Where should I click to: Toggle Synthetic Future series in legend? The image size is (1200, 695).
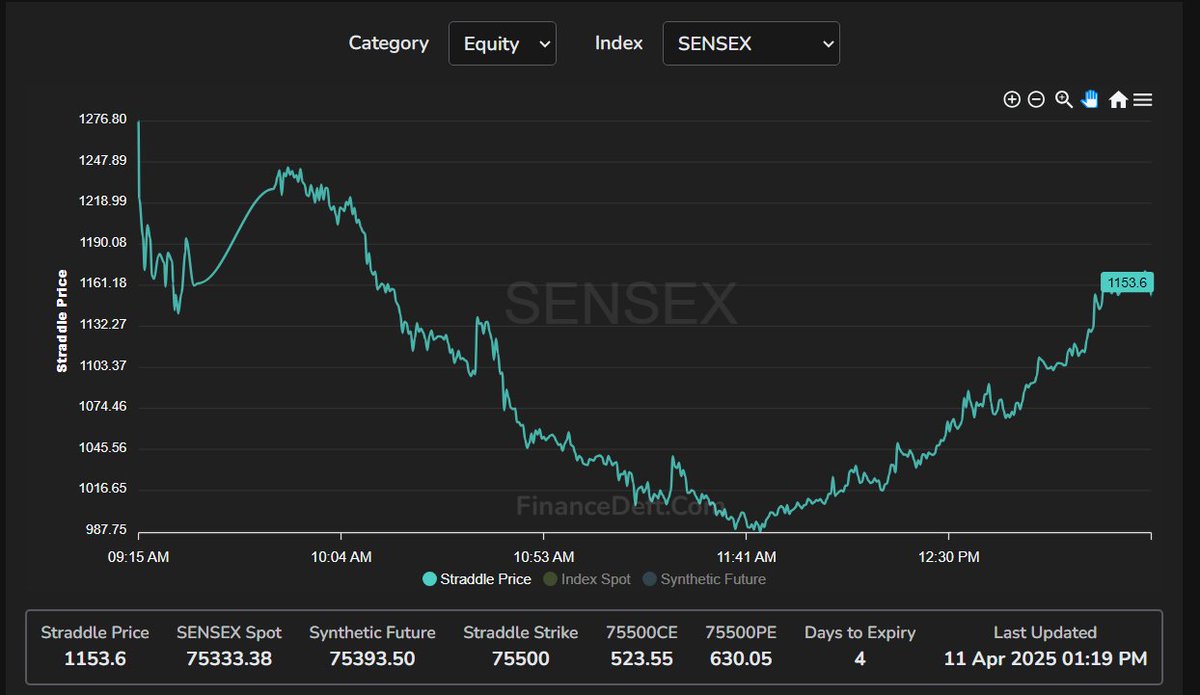[704, 579]
